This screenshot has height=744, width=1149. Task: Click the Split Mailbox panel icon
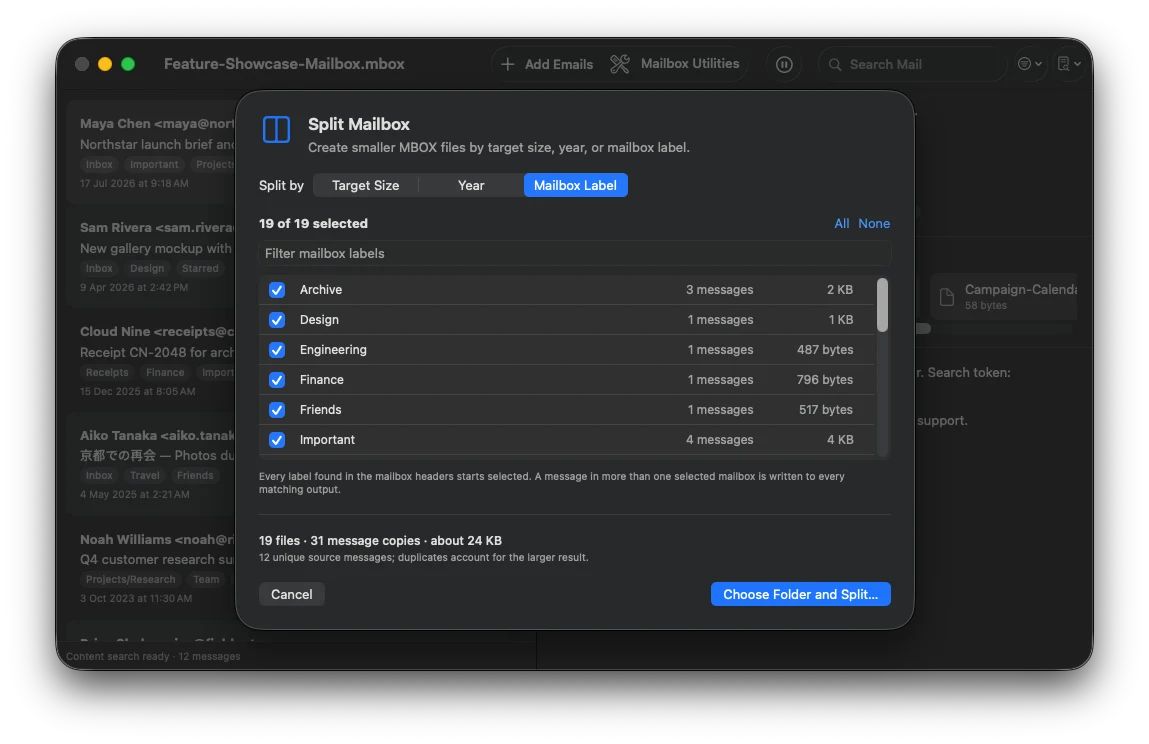276,130
